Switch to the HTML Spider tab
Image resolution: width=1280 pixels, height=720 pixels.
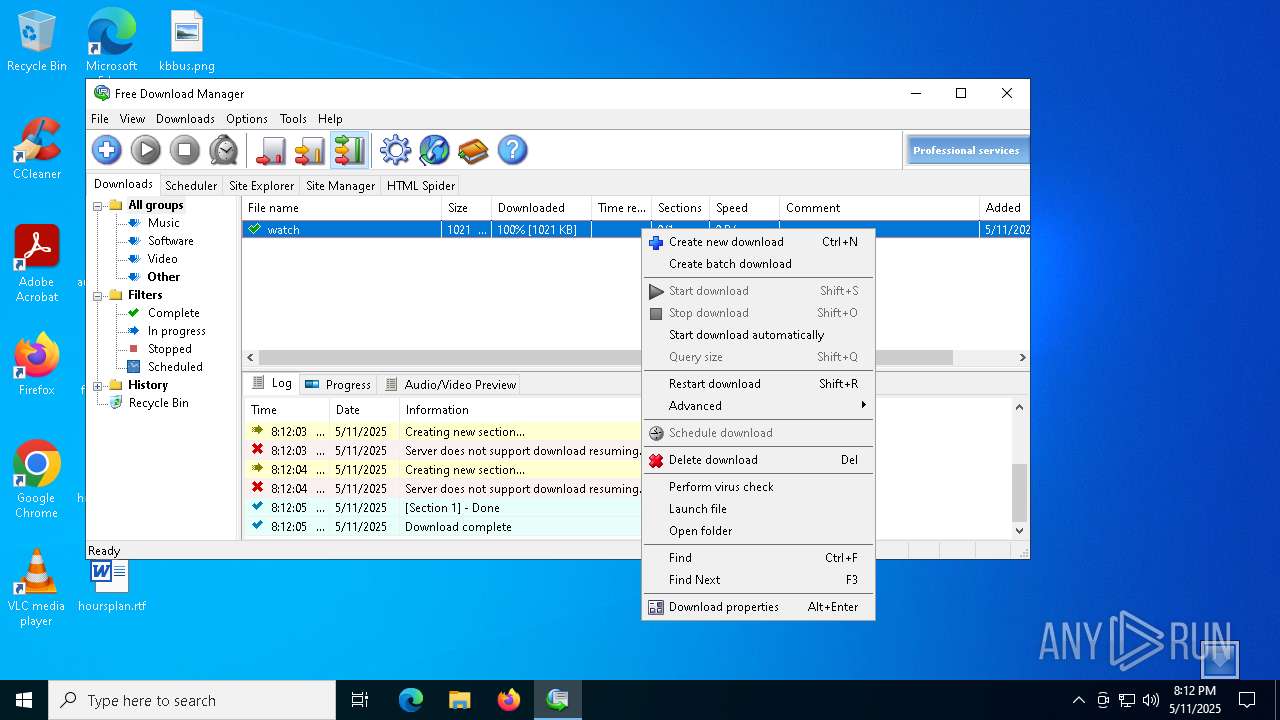[421, 185]
